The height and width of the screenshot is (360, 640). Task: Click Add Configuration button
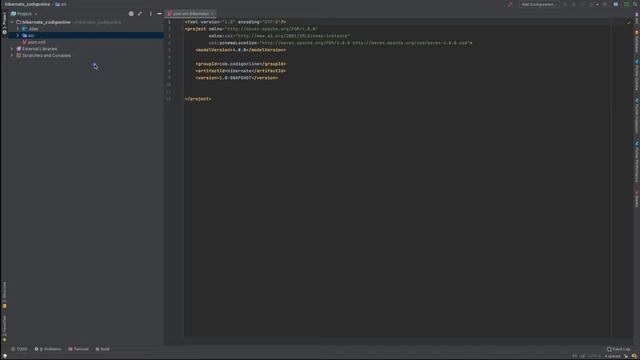538,4
